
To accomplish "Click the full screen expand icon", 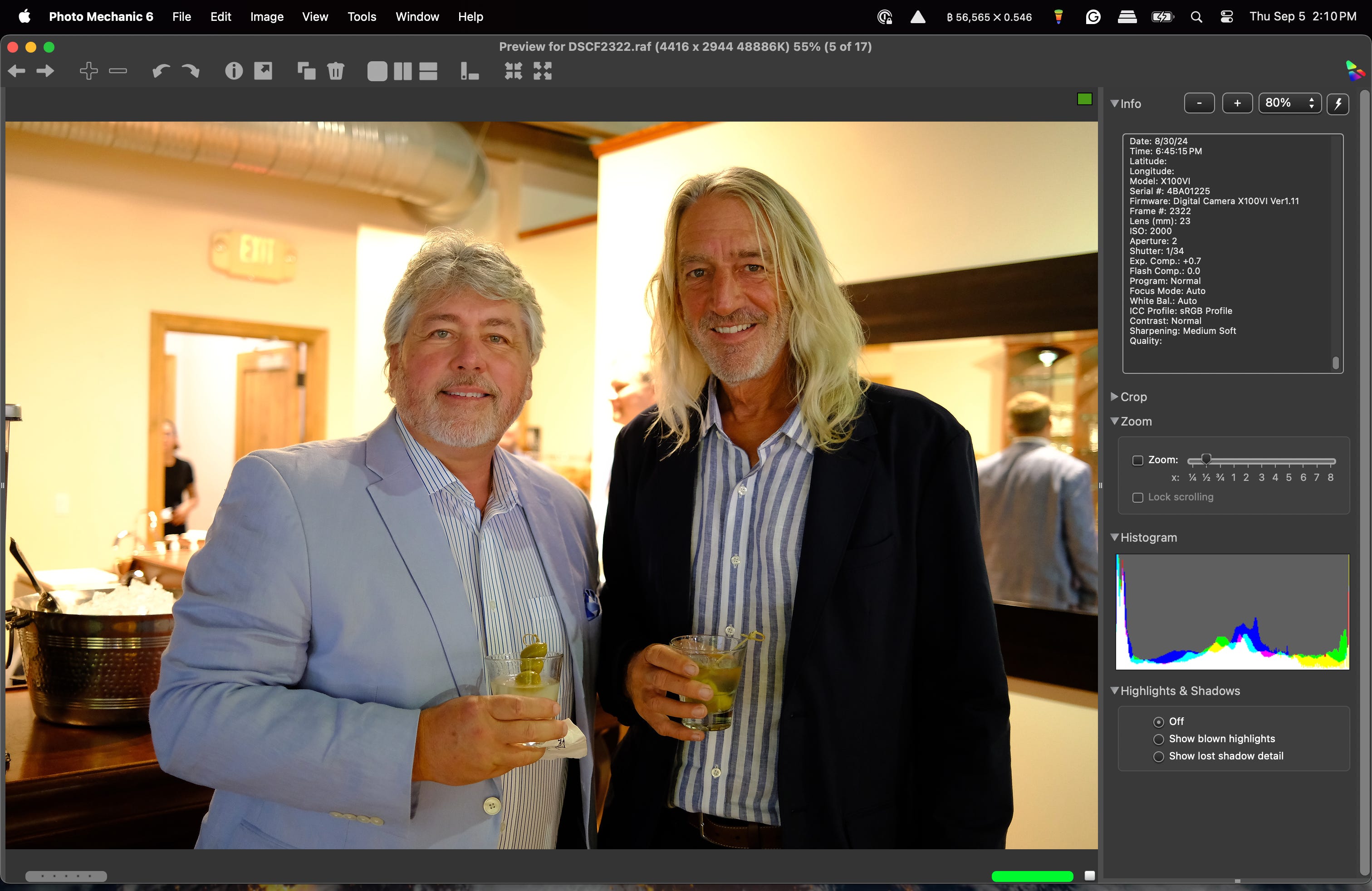I will pos(543,72).
